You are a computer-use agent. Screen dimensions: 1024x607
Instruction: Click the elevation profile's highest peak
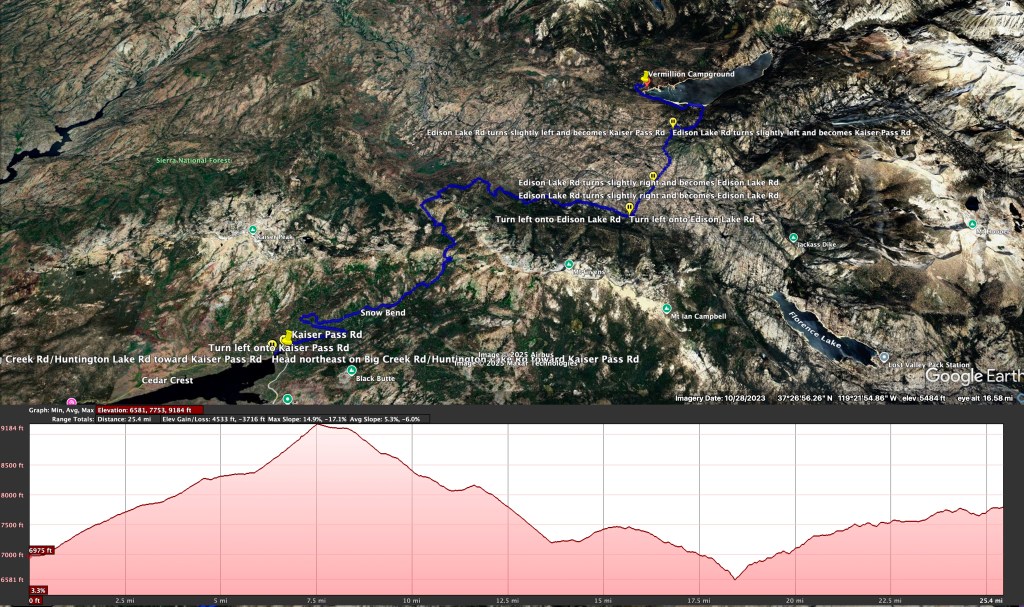[318, 425]
